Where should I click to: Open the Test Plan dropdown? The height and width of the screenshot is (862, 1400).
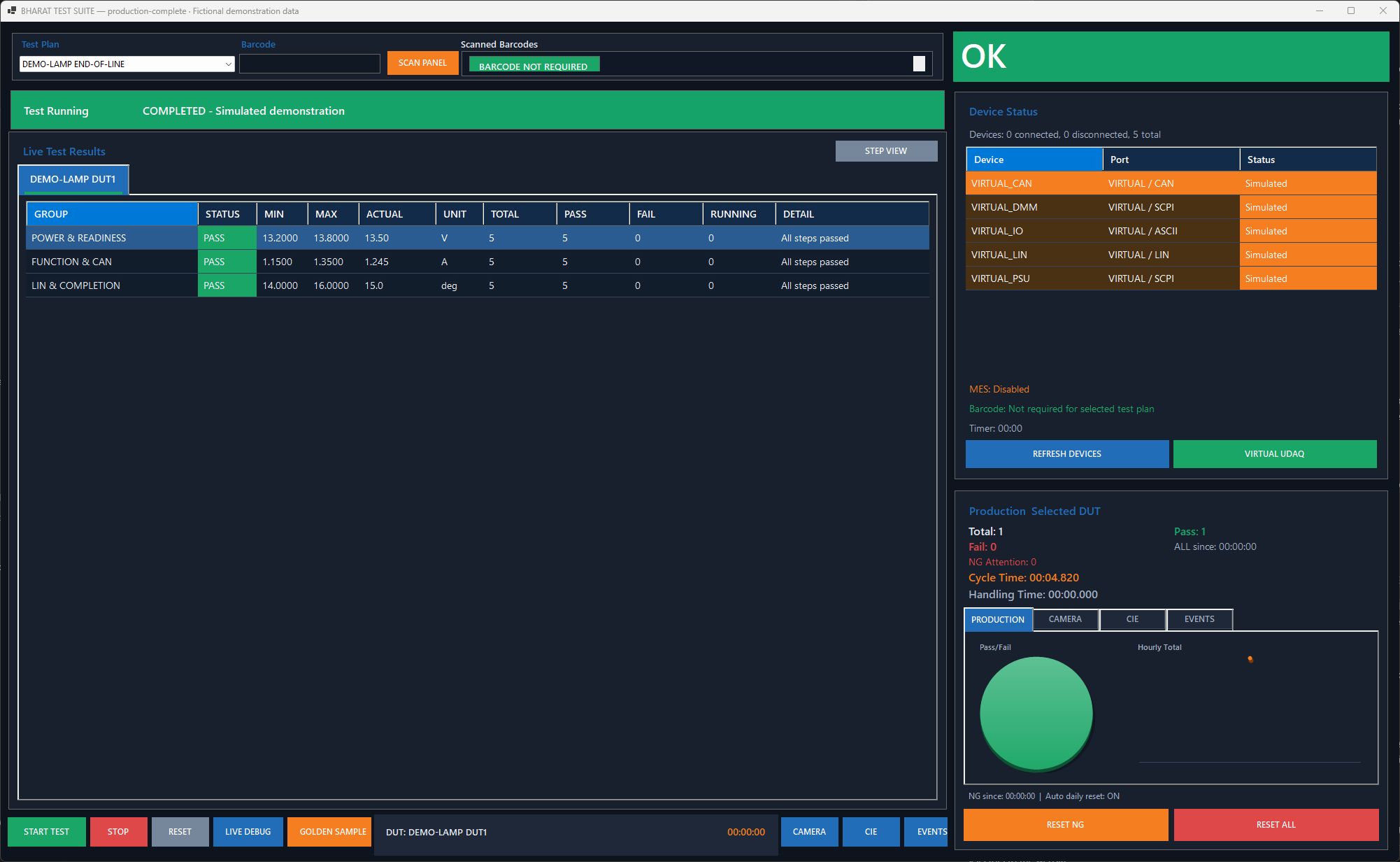pyautogui.click(x=127, y=64)
